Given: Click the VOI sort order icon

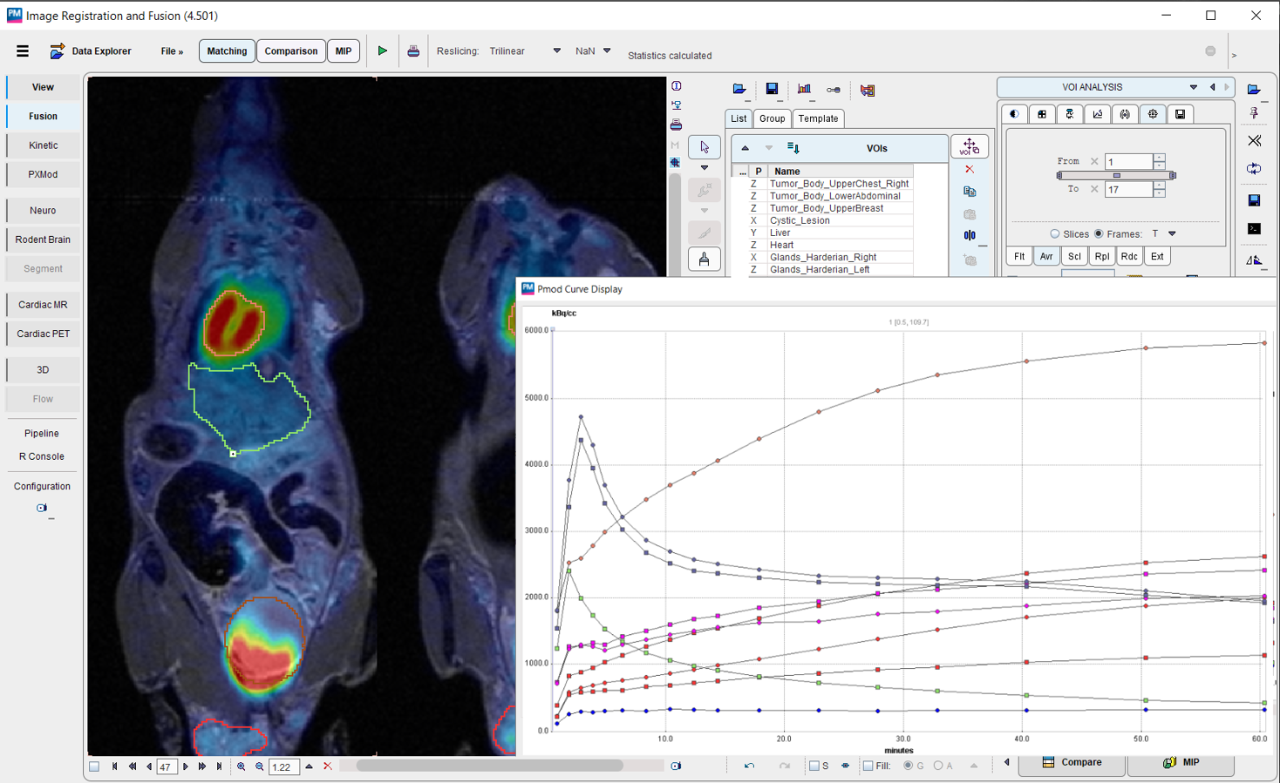Looking at the screenshot, I should pos(793,148).
